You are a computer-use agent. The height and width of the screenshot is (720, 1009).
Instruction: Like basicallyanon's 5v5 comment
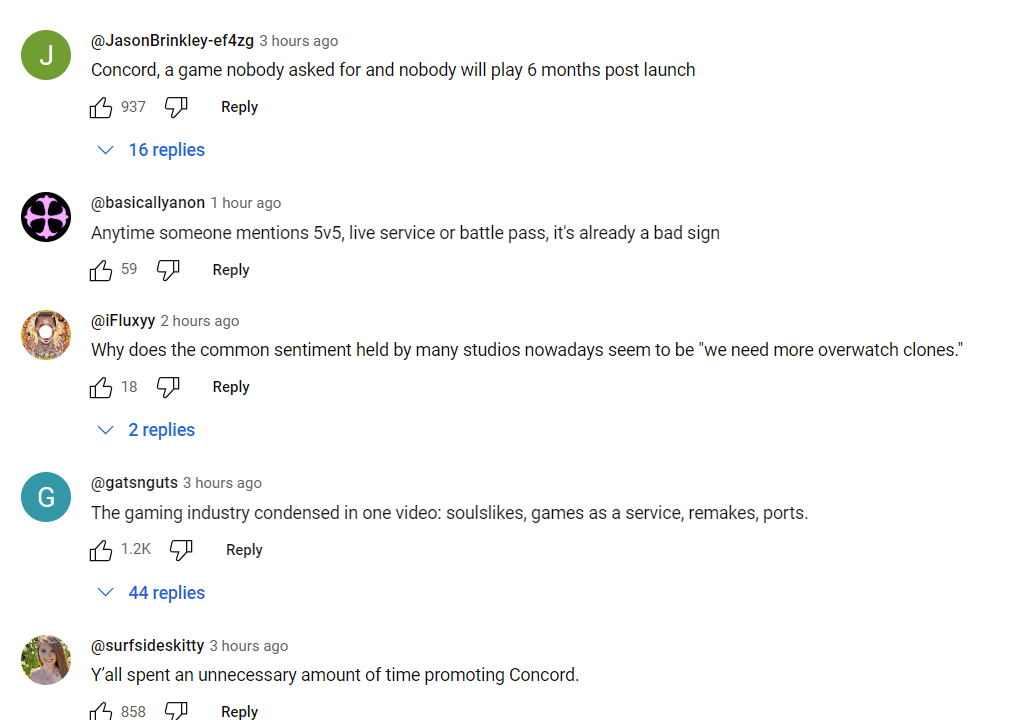pyautogui.click(x=101, y=270)
